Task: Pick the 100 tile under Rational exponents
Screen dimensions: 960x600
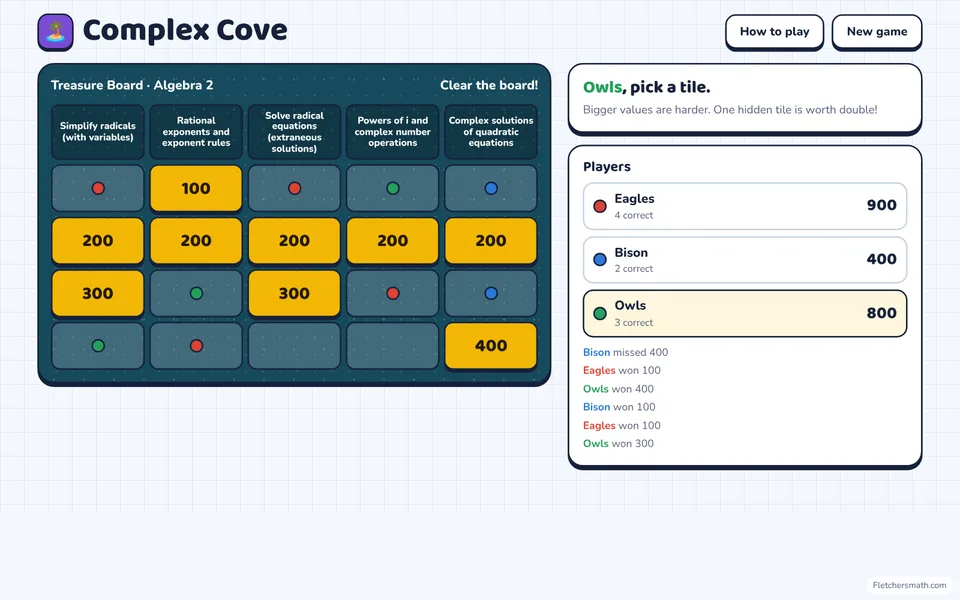Action: point(196,189)
